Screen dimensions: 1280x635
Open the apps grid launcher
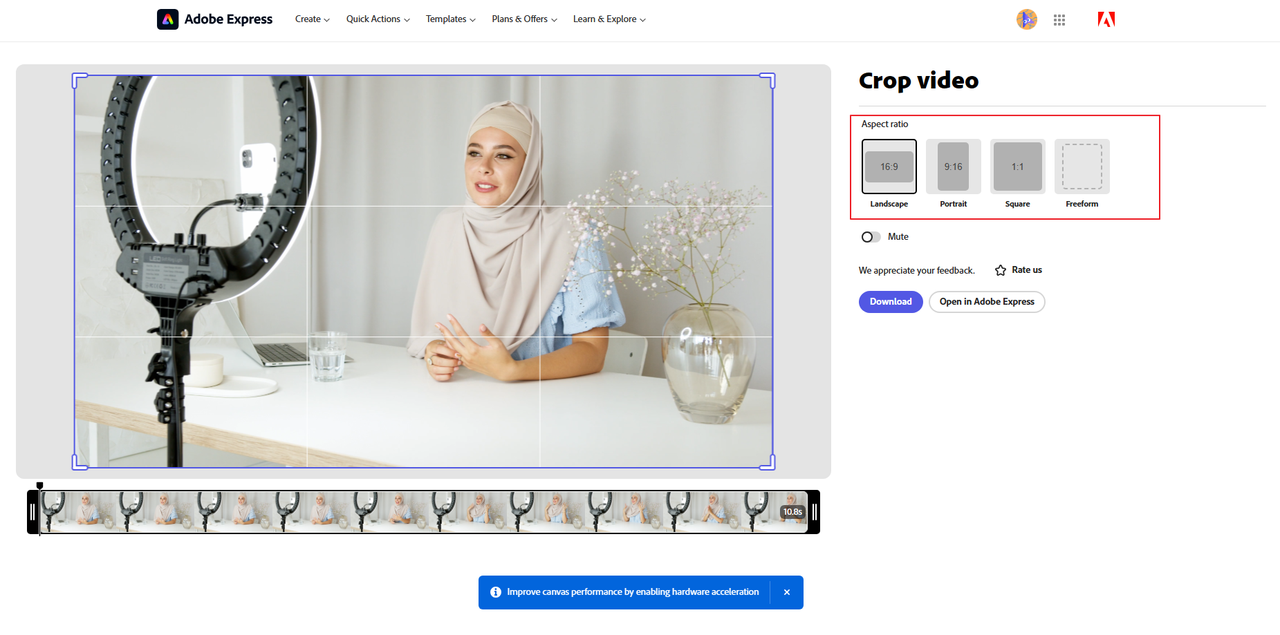[x=1059, y=19]
